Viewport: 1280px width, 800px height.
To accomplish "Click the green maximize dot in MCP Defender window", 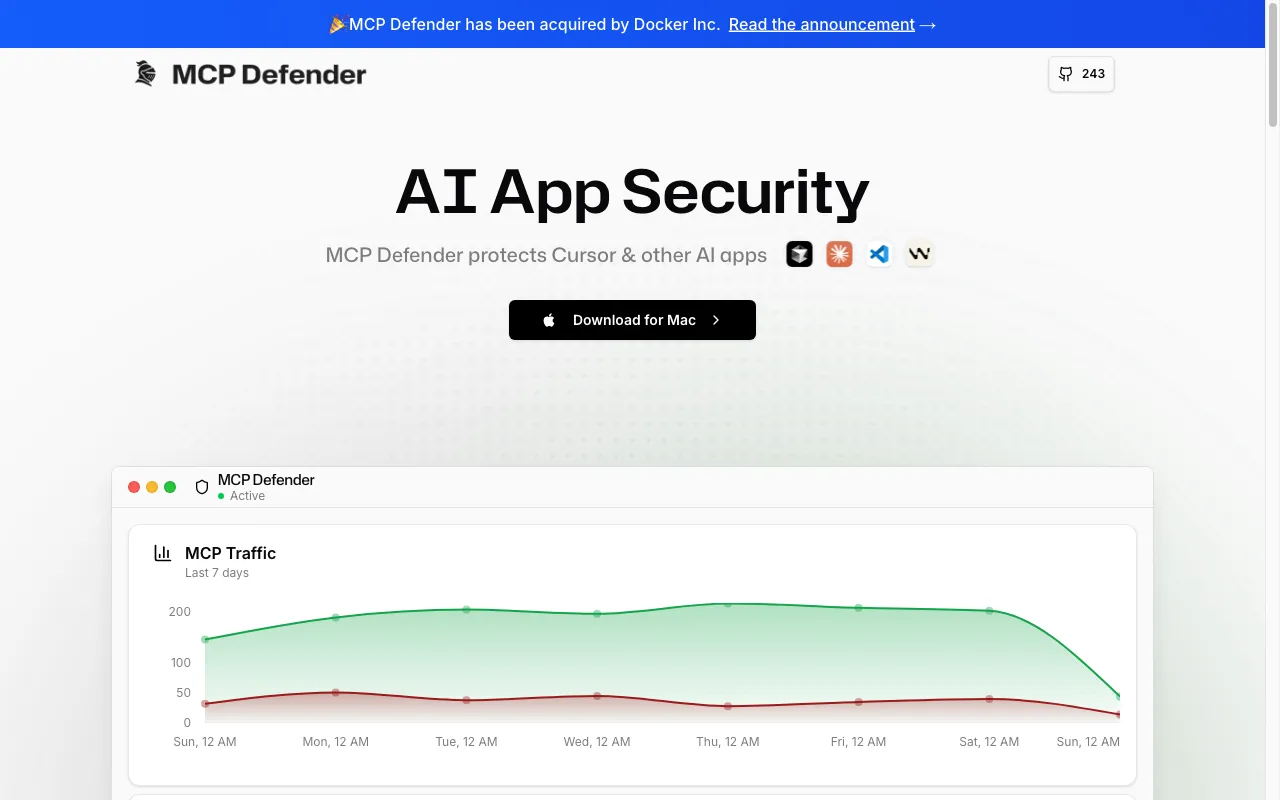I will tap(170, 487).
